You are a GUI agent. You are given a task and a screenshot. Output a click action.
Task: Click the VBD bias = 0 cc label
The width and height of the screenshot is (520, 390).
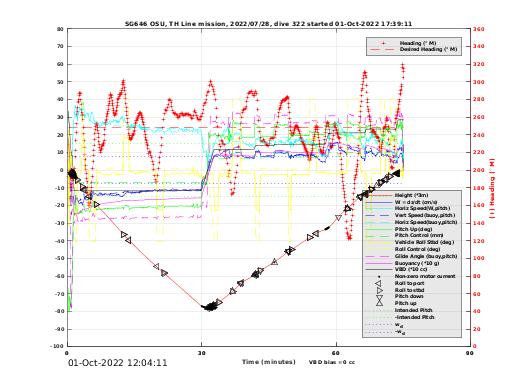tap(332, 362)
